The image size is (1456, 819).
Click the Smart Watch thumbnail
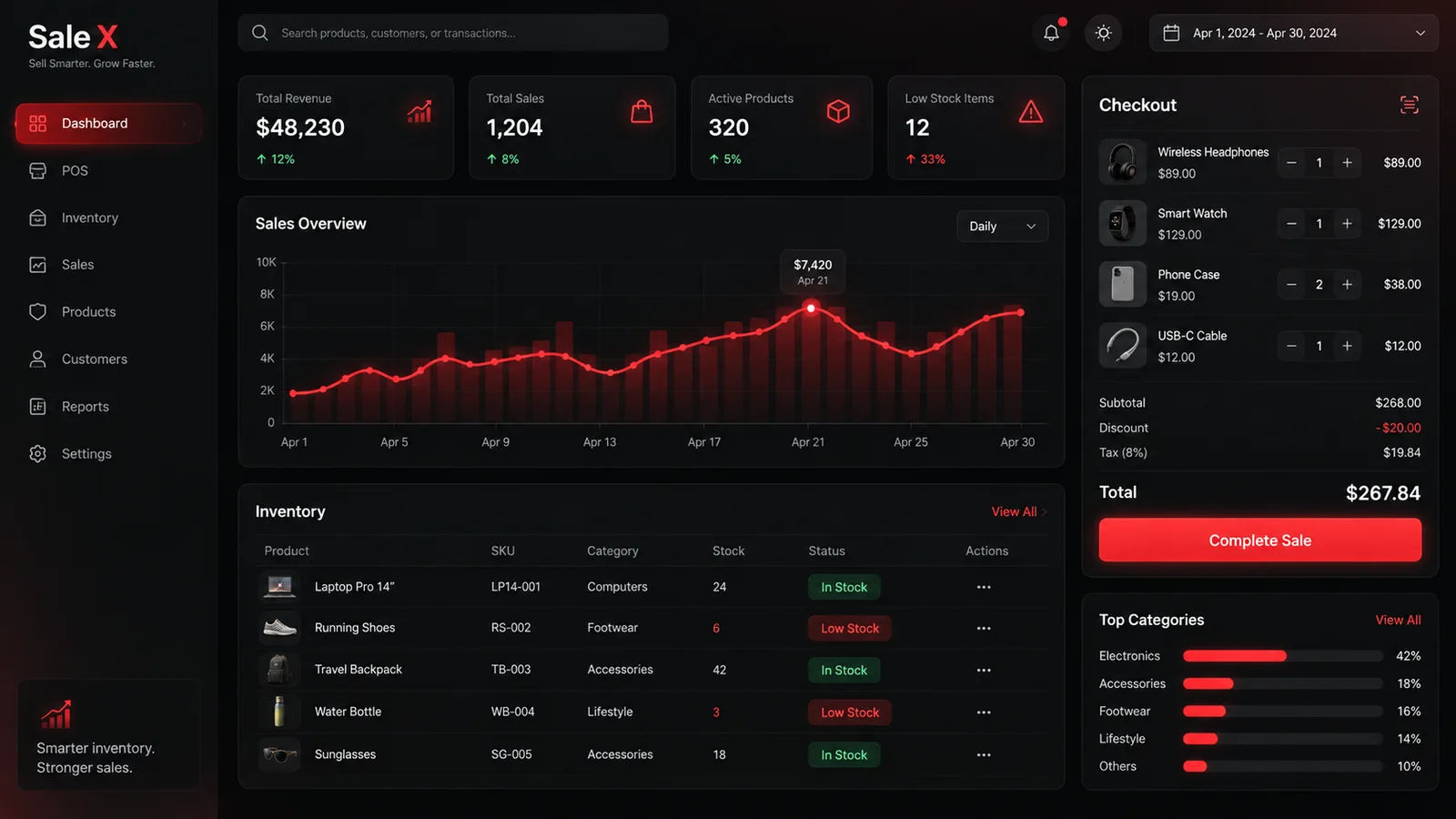[x=1122, y=224]
